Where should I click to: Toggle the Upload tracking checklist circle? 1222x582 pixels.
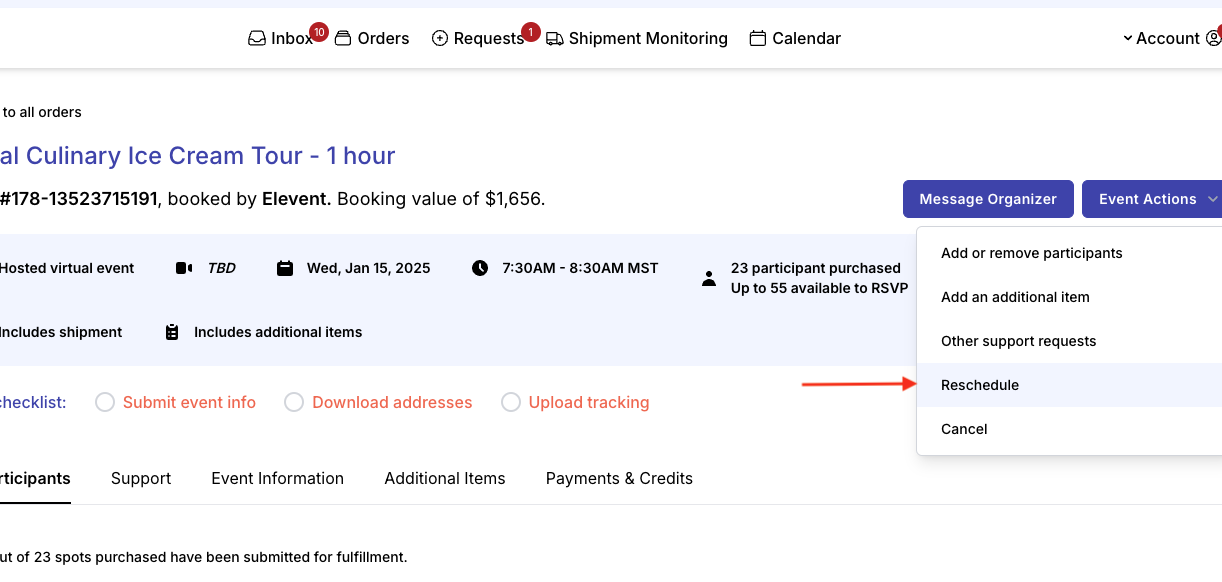tap(511, 402)
